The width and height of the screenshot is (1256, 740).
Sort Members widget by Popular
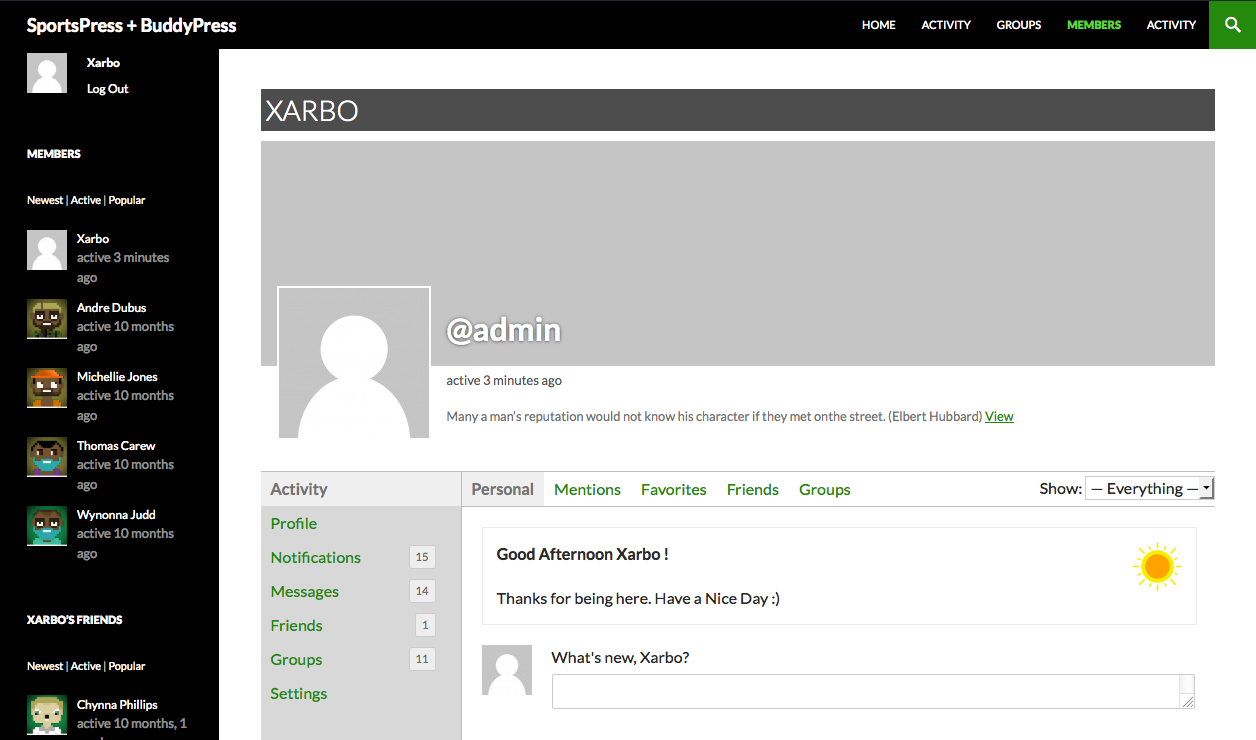click(127, 200)
